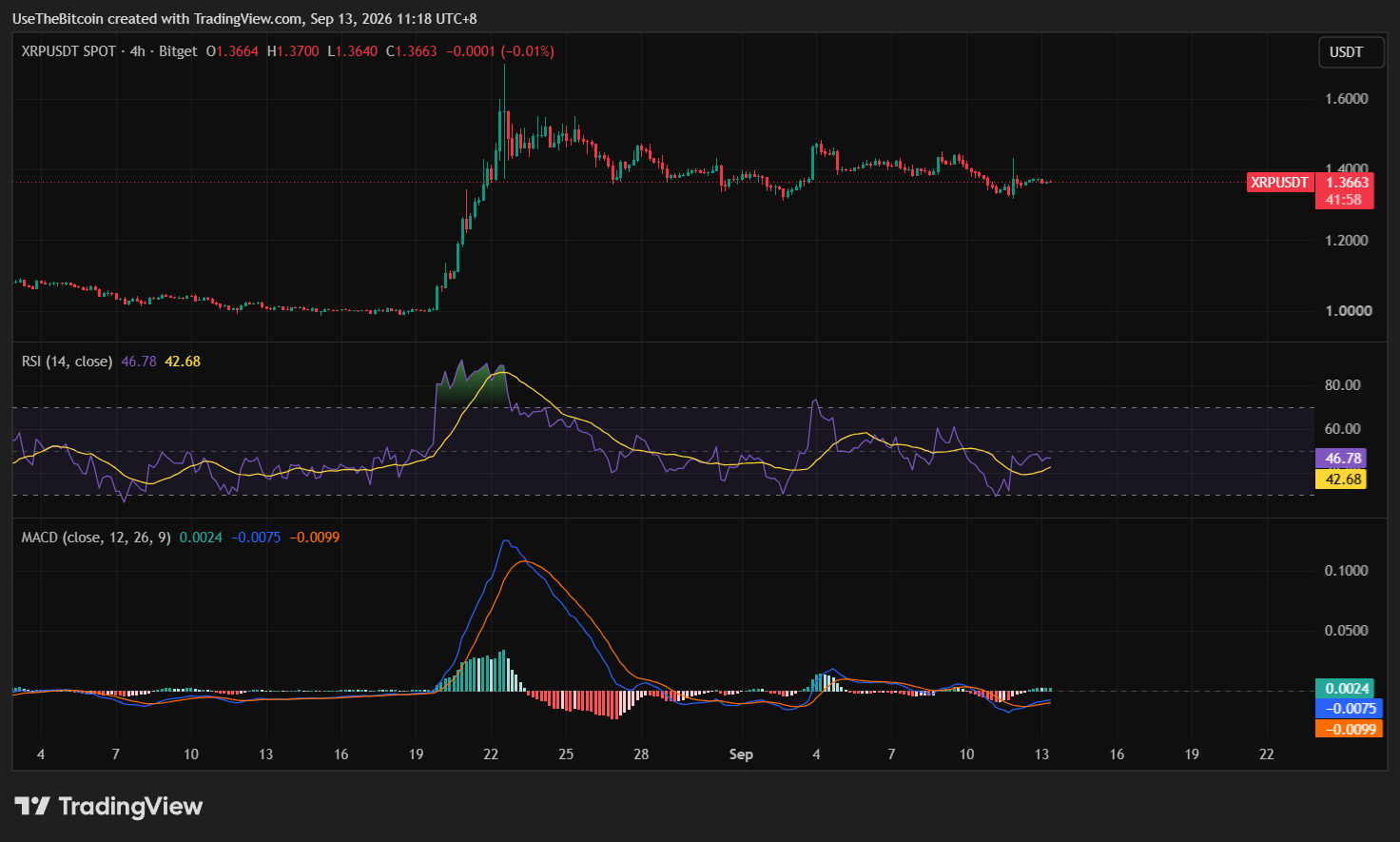
Task: Click the purple 46.78 RSI axis tag
Action: tap(1341, 459)
